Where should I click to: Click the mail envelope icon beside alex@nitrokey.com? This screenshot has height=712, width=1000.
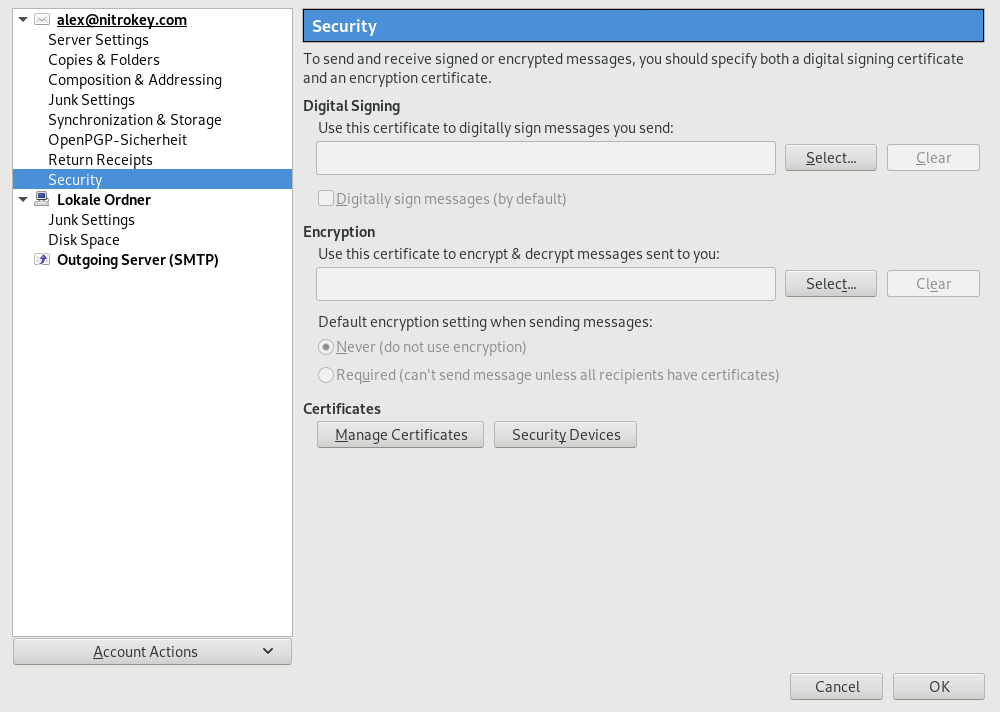click(42, 20)
